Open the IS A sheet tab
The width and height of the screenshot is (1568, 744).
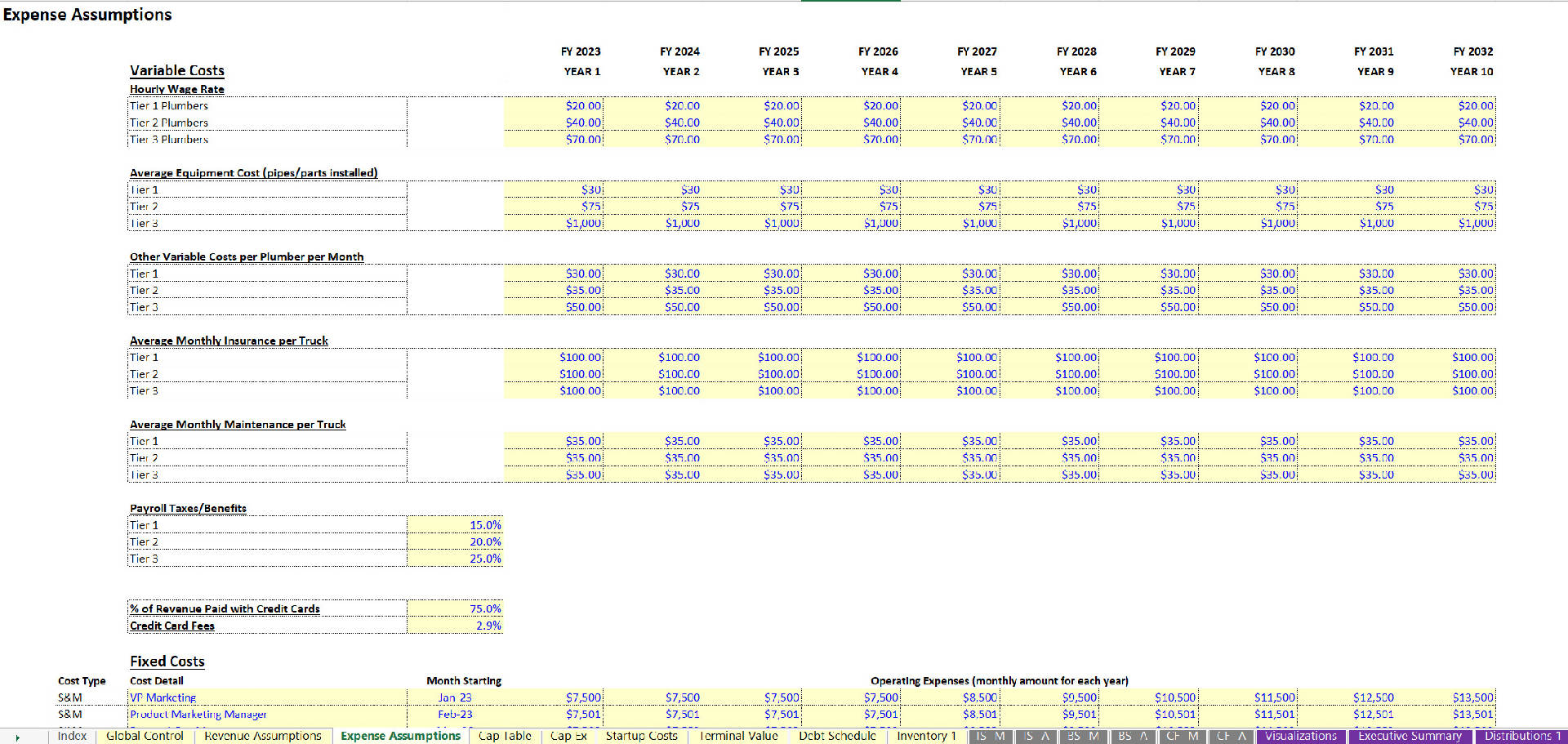pos(1036,736)
